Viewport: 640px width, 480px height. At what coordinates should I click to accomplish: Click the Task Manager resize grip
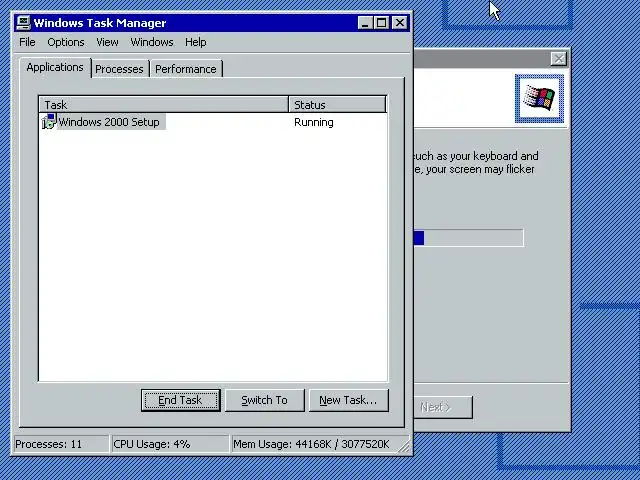[x=404, y=447]
